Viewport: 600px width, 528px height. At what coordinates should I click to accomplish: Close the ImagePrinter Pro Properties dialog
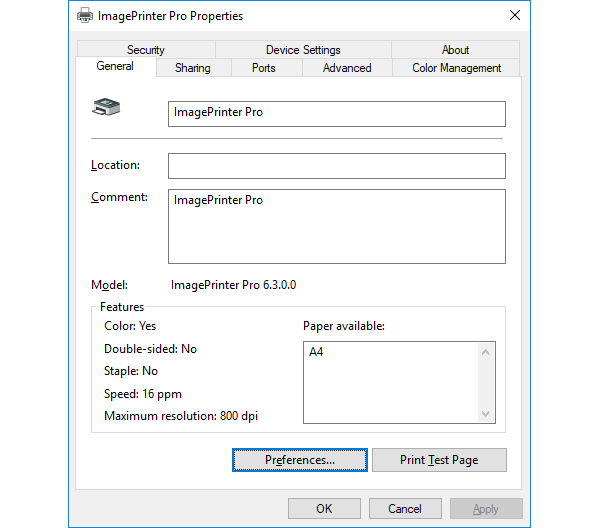tap(515, 15)
